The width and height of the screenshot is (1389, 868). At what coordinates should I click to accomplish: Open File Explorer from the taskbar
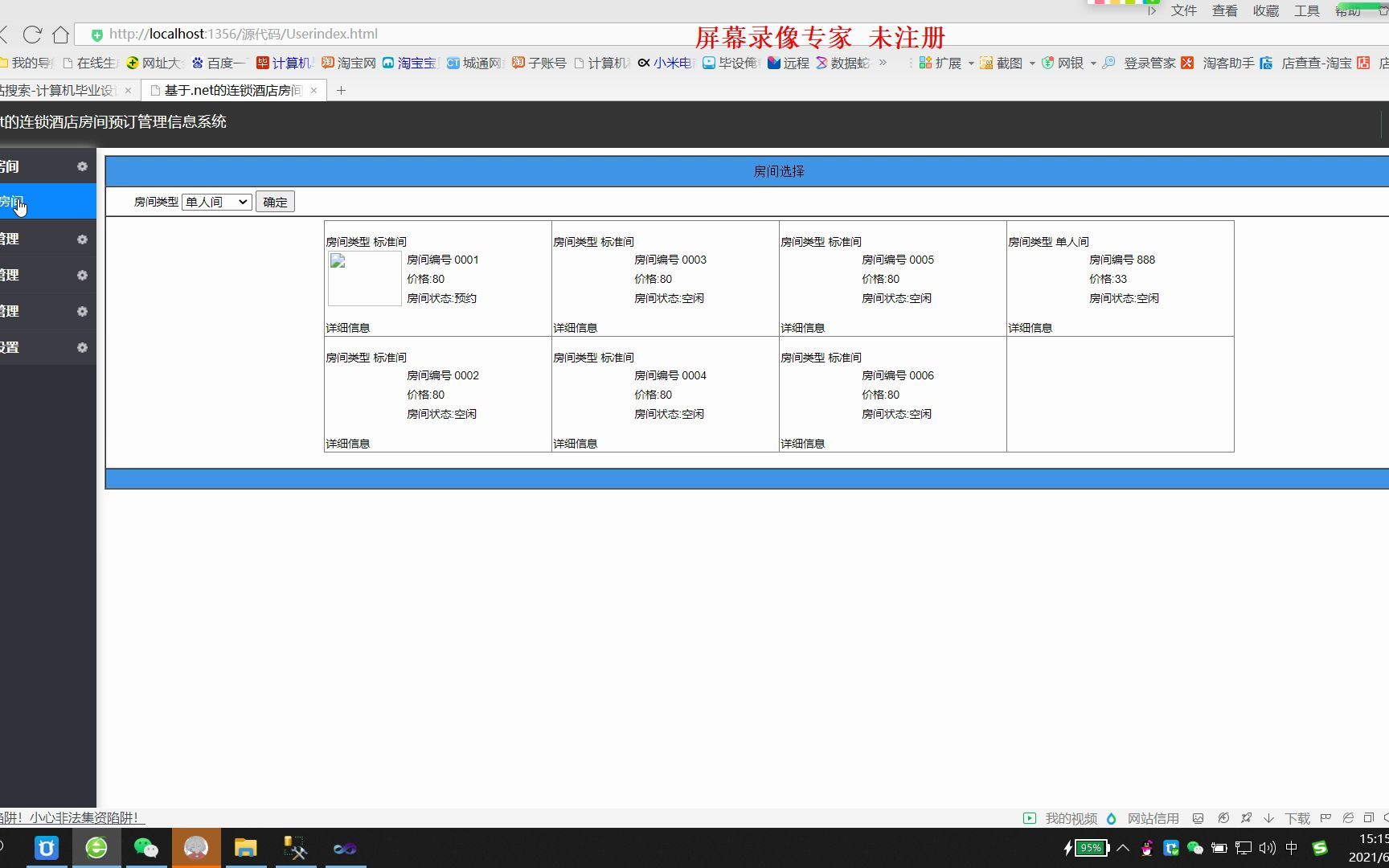click(246, 847)
